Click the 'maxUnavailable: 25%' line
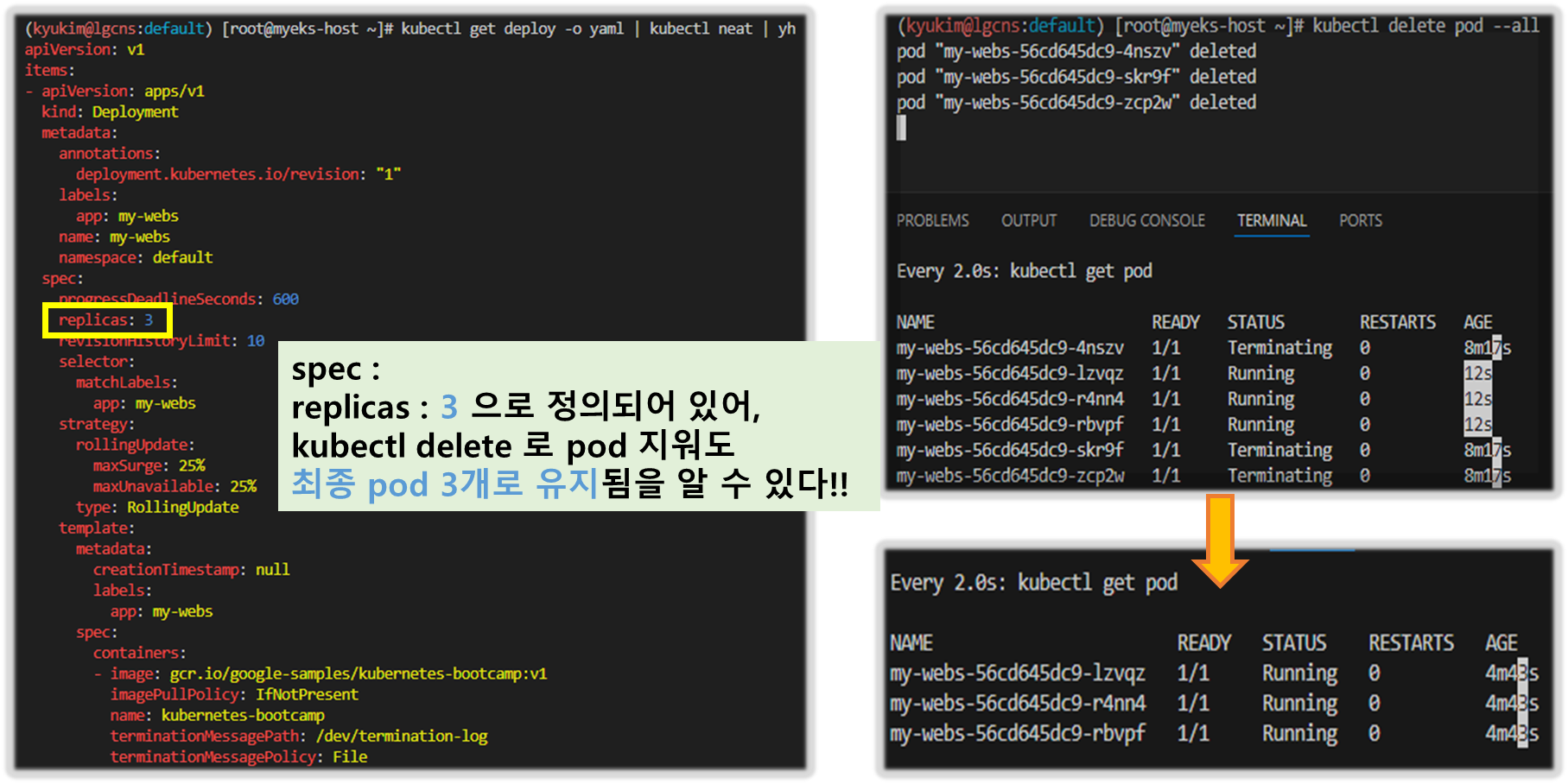The width and height of the screenshot is (1568, 784). [175, 486]
